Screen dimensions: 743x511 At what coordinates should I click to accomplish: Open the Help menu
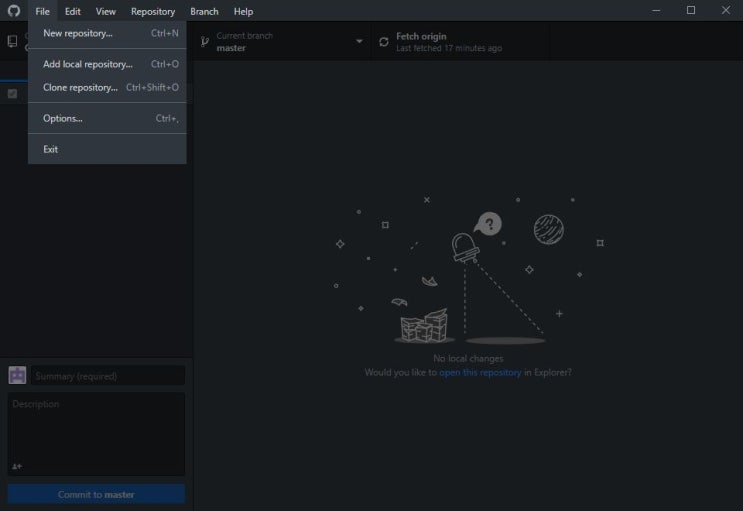pyautogui.click(x=243, y=11)
